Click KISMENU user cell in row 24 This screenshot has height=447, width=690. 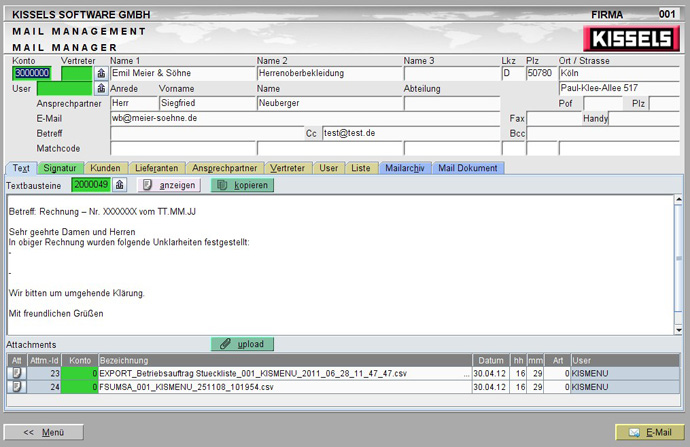coord(625,387)
